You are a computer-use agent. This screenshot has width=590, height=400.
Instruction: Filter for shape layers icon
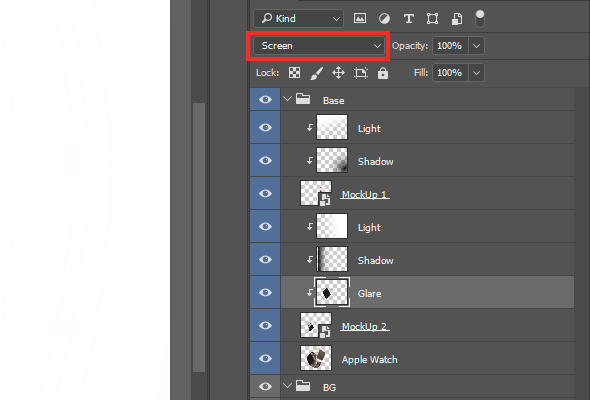[x=432, y=18]
